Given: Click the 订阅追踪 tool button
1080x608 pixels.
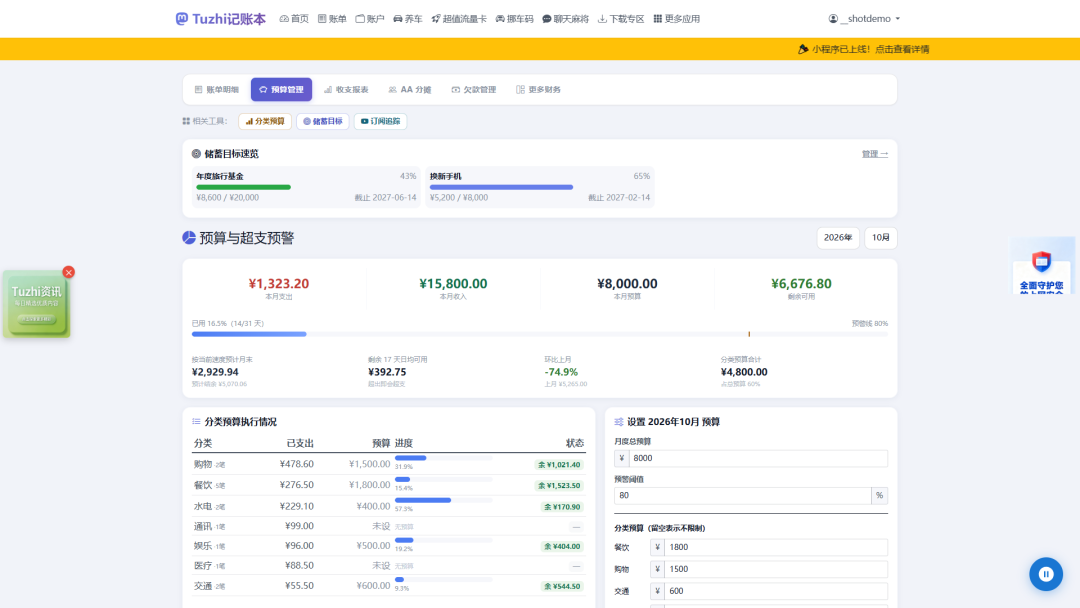Looking at the screenshot, I should click(380, 121).
